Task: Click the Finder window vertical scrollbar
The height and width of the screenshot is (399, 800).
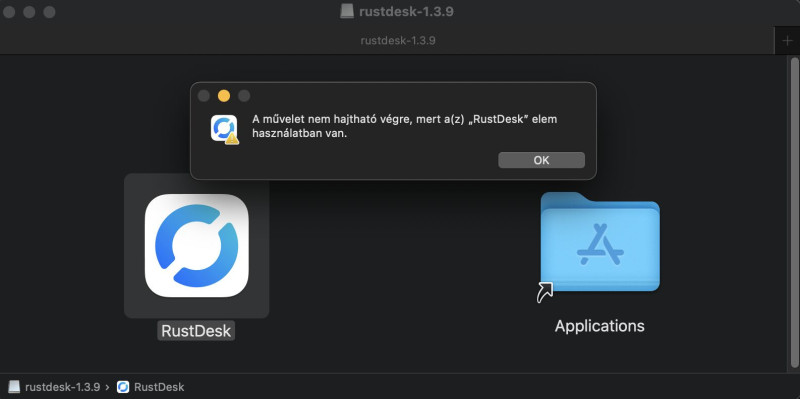Action: 794,213
